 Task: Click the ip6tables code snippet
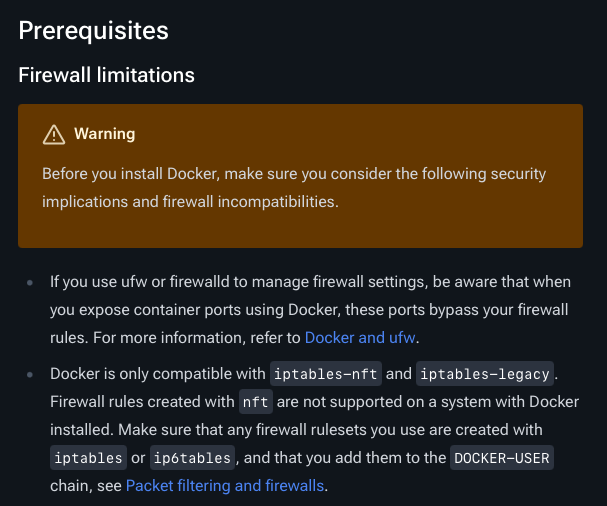point(192,458)
